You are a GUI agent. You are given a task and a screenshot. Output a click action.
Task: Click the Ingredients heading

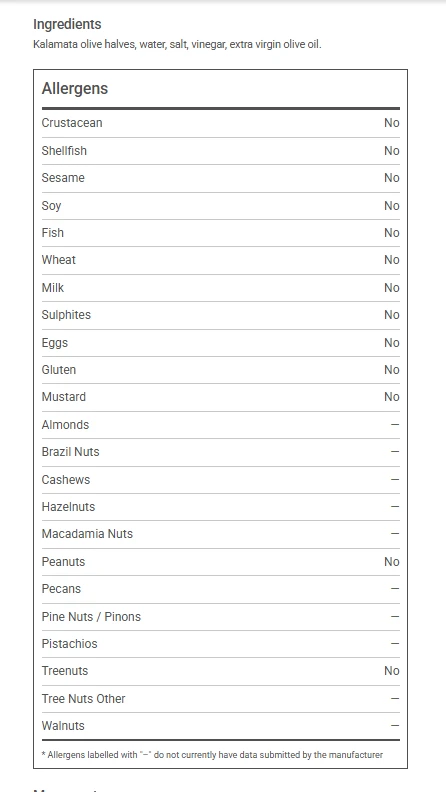67,24
